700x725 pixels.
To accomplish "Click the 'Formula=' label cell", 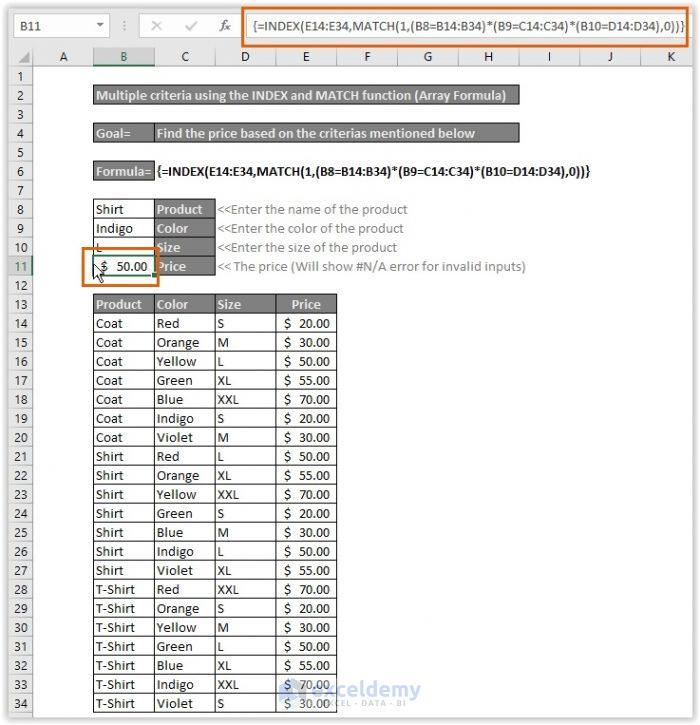I will [x=123, y=171].
